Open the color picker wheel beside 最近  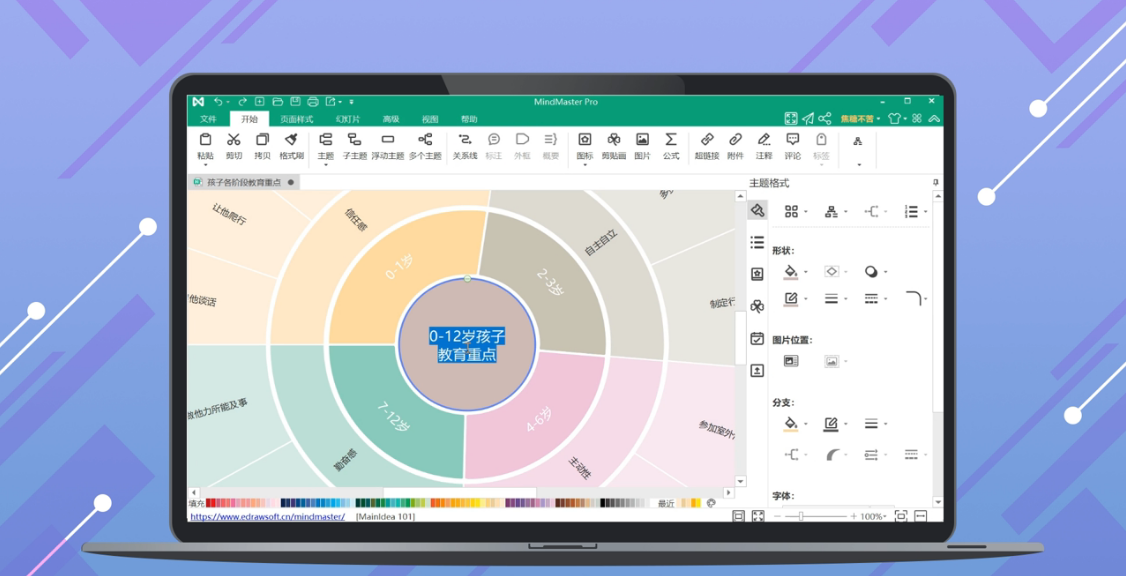click(x=712, y=503)
